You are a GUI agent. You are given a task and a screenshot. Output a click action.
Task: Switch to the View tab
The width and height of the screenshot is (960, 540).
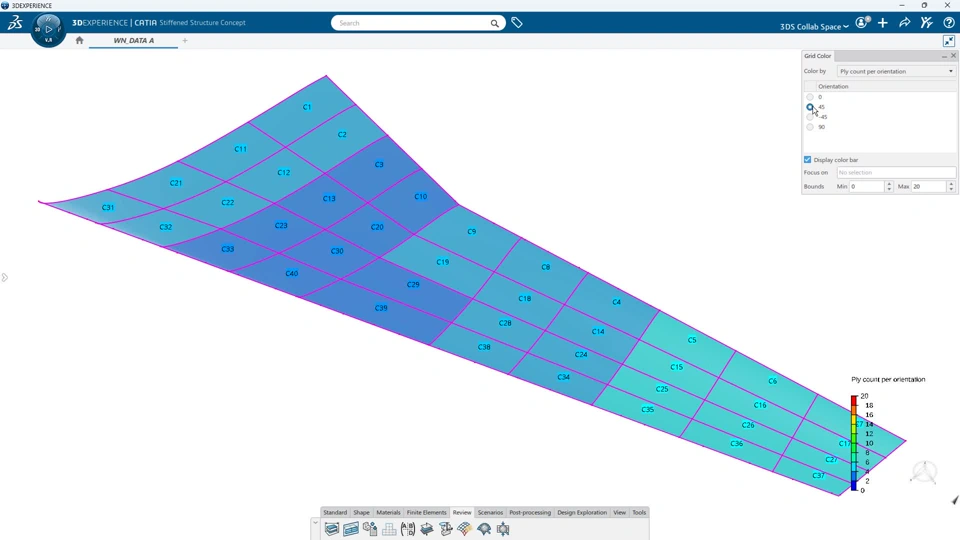620,512
